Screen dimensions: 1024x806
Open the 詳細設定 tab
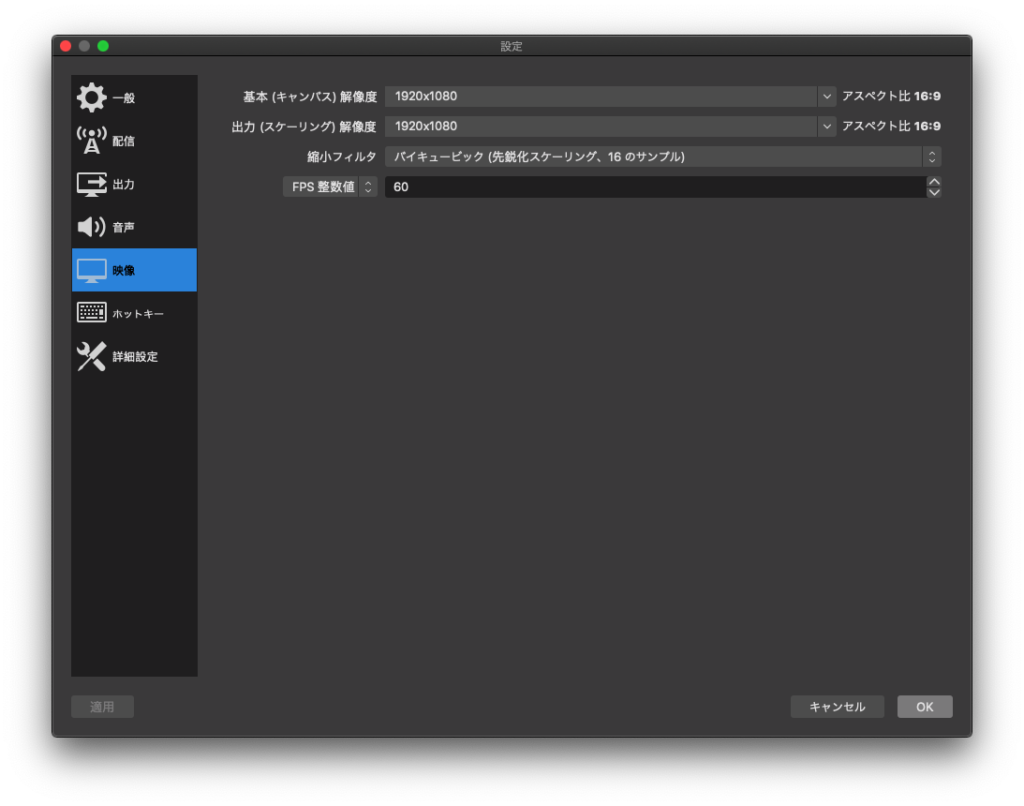point(134,357)
